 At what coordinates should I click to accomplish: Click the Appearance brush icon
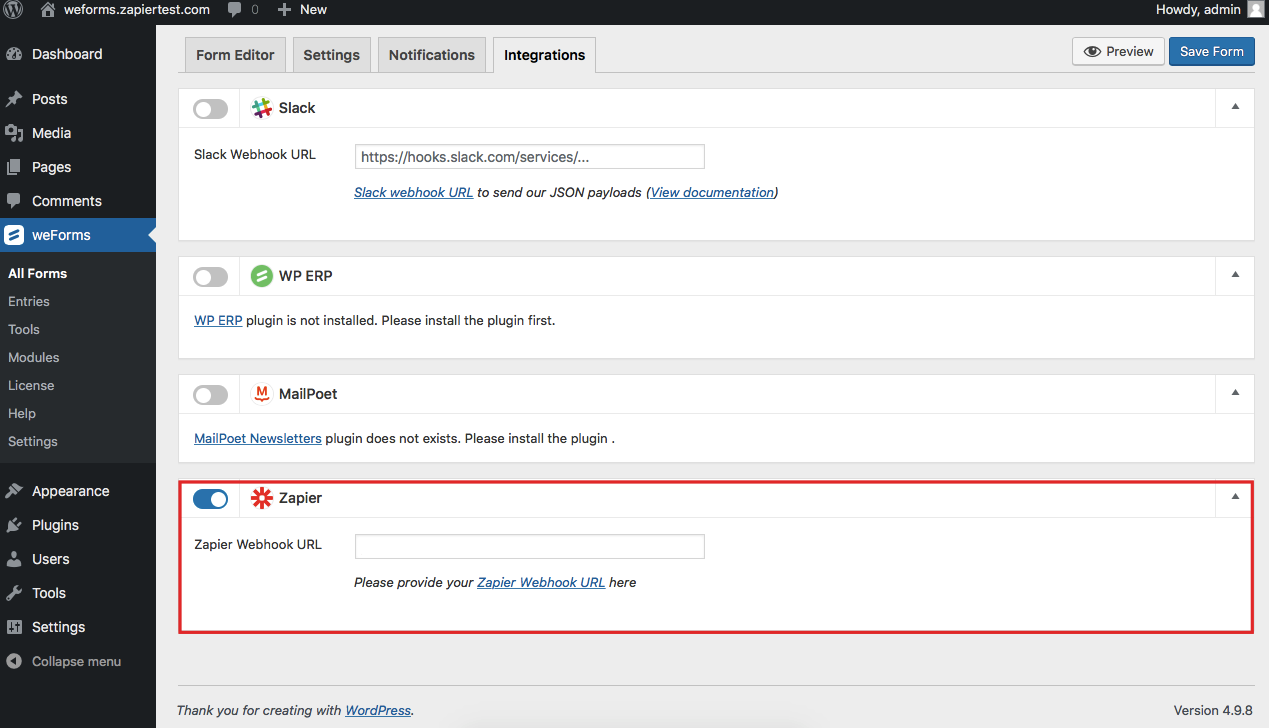[x=15, y=491]
